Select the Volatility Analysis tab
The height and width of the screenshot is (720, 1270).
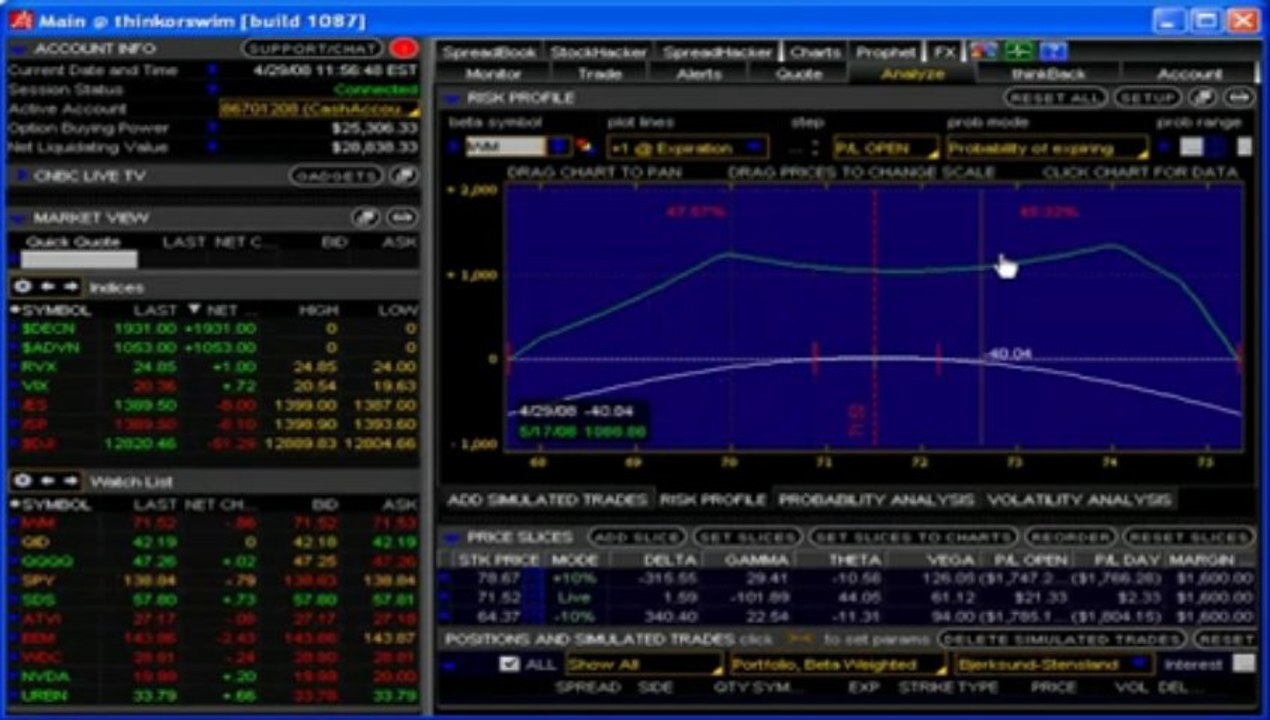(x=1078, y=499)
